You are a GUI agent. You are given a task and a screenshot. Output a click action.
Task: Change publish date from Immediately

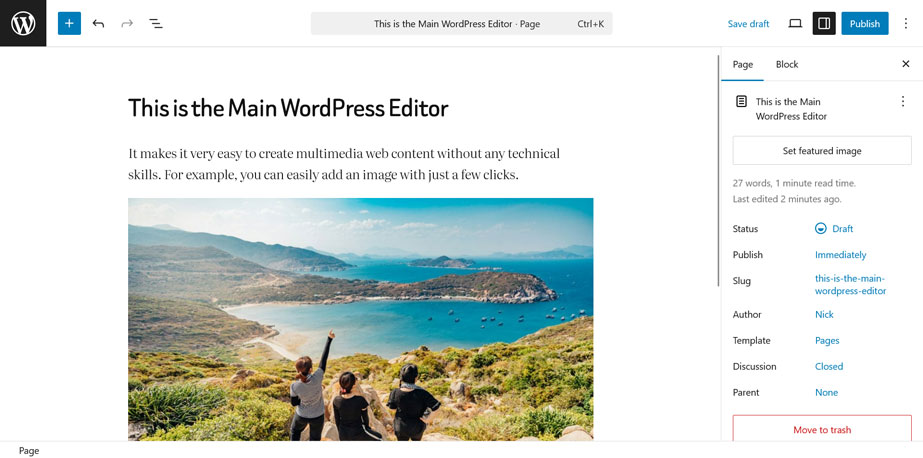pyautogui.click(x=840, y=255)
